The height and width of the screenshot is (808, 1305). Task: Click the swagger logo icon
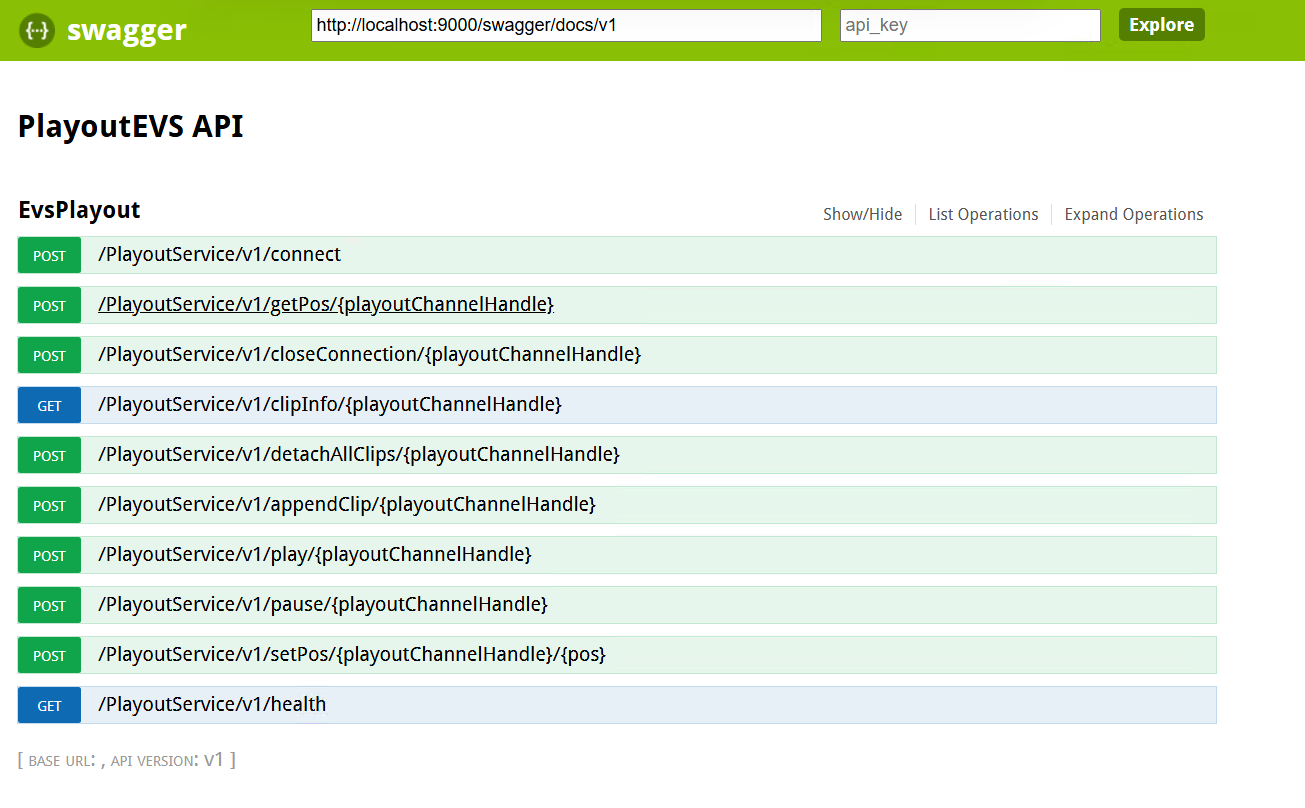click(x=37, y=30)
